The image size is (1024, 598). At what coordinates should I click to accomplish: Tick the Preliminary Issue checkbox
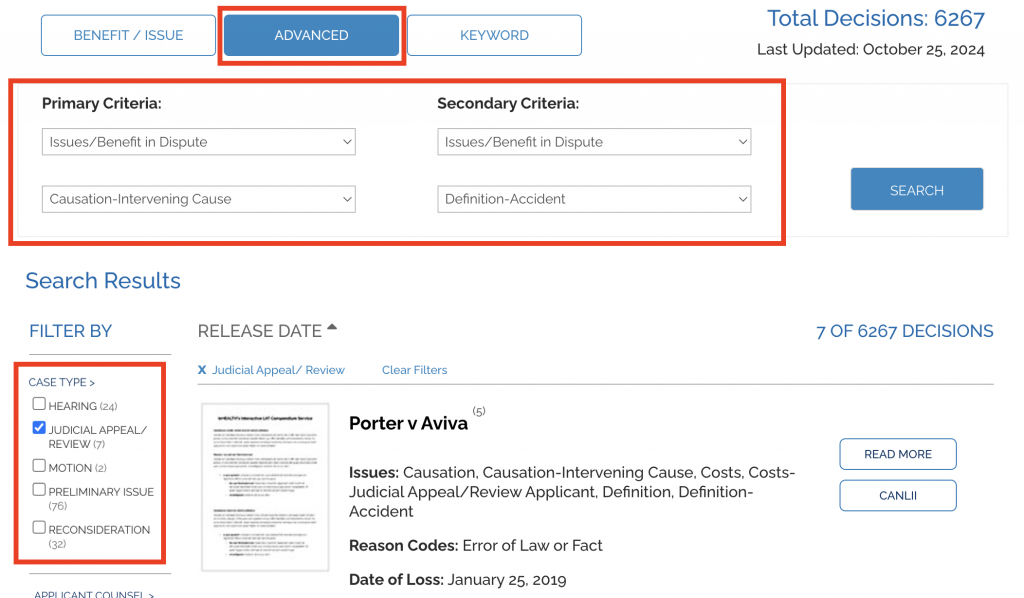point(39,490)
